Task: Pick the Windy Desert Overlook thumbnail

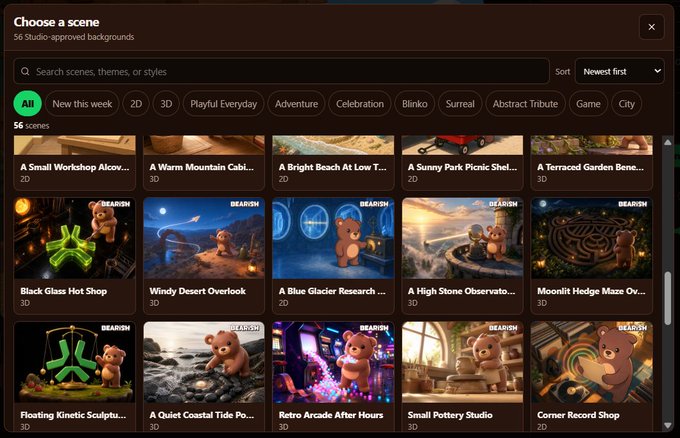Action: pos(204,238)
